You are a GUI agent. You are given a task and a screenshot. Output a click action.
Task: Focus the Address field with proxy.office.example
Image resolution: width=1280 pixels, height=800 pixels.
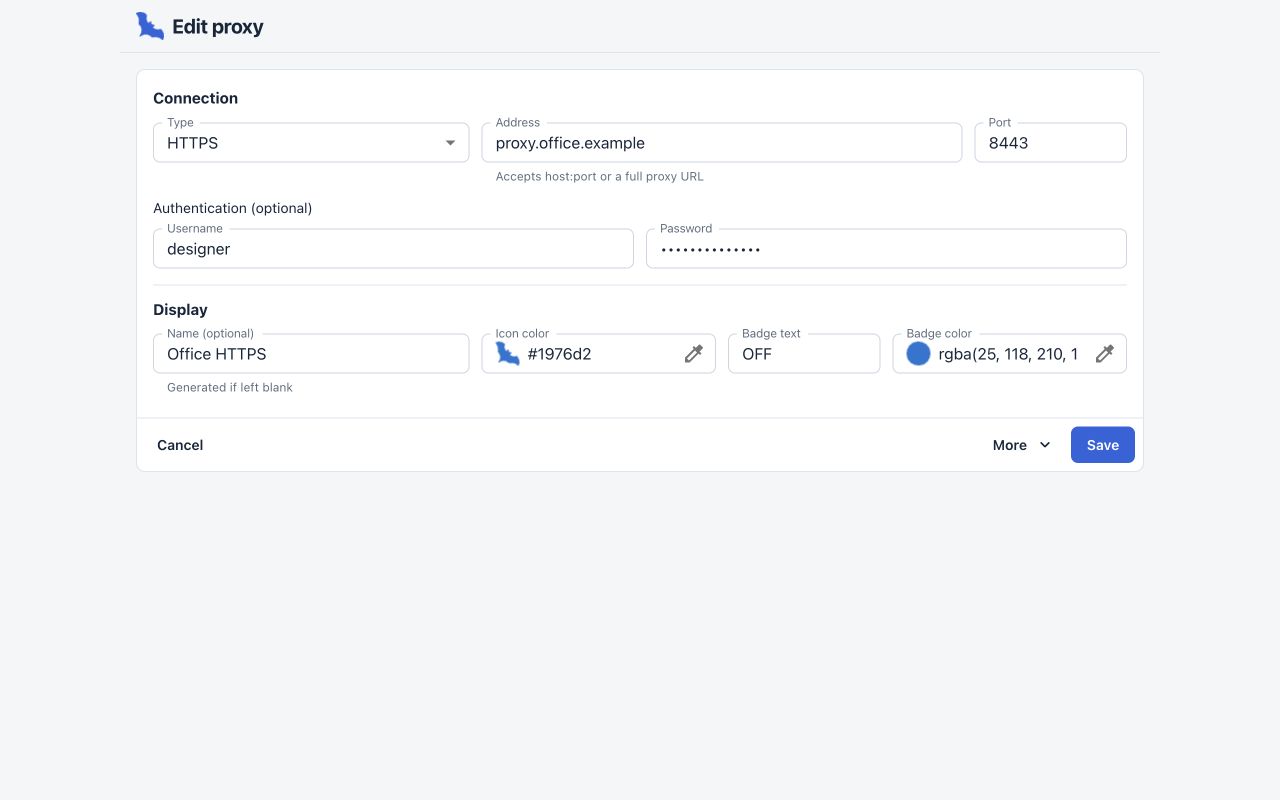tap(722, 143)
